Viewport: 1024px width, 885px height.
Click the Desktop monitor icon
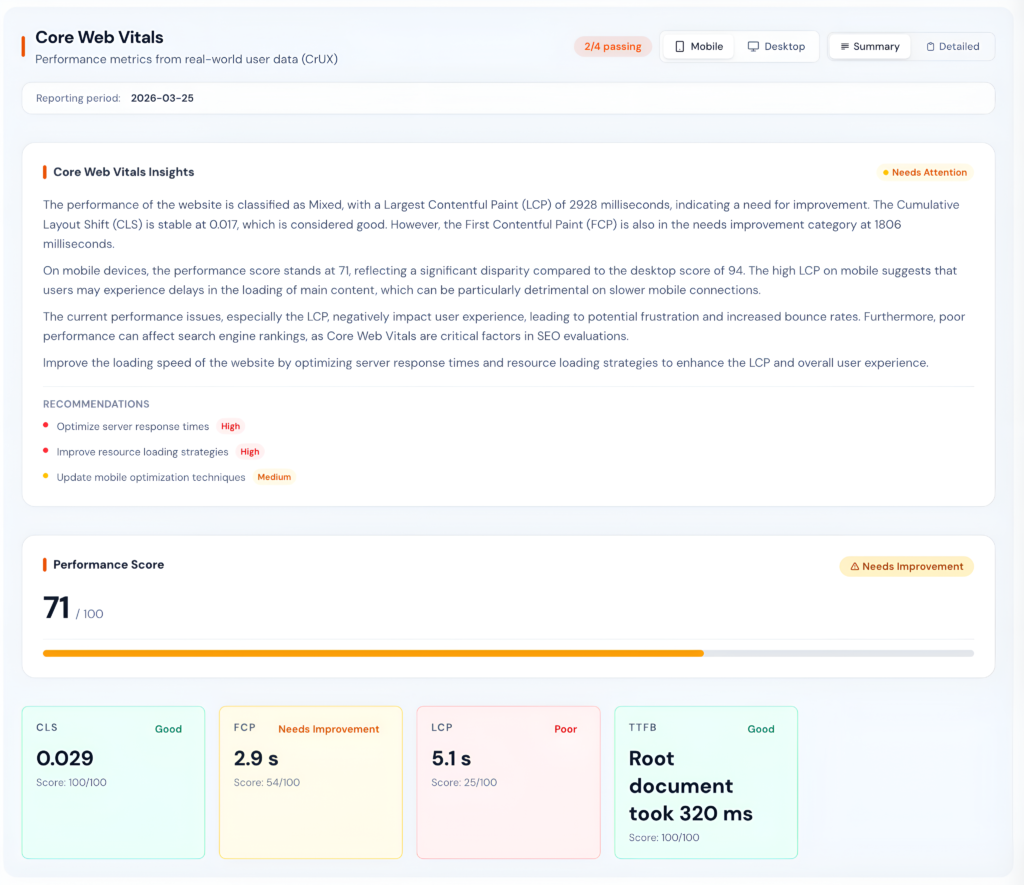click(x=752, y=46)
